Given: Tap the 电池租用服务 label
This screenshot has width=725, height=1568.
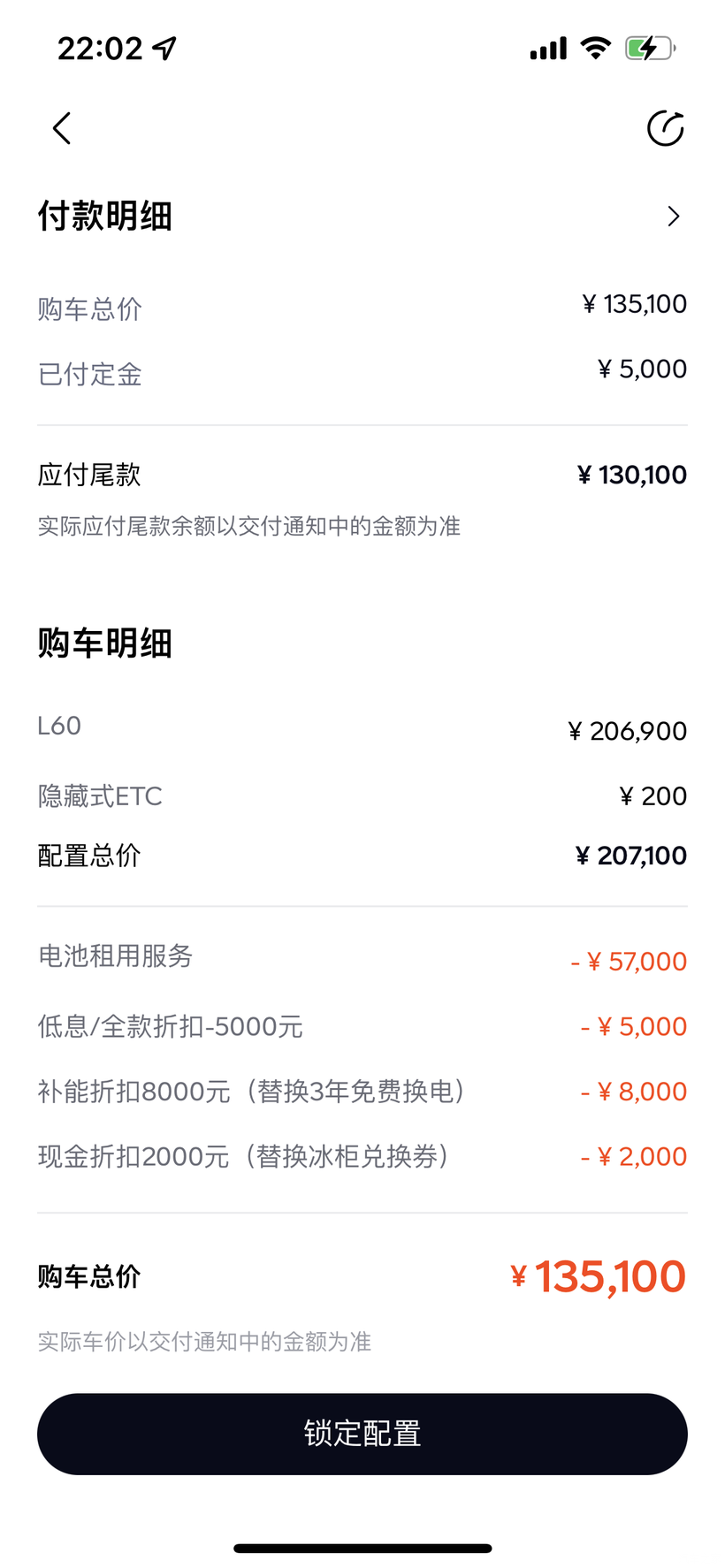Looking at the screenshot, I should (115, 956).
